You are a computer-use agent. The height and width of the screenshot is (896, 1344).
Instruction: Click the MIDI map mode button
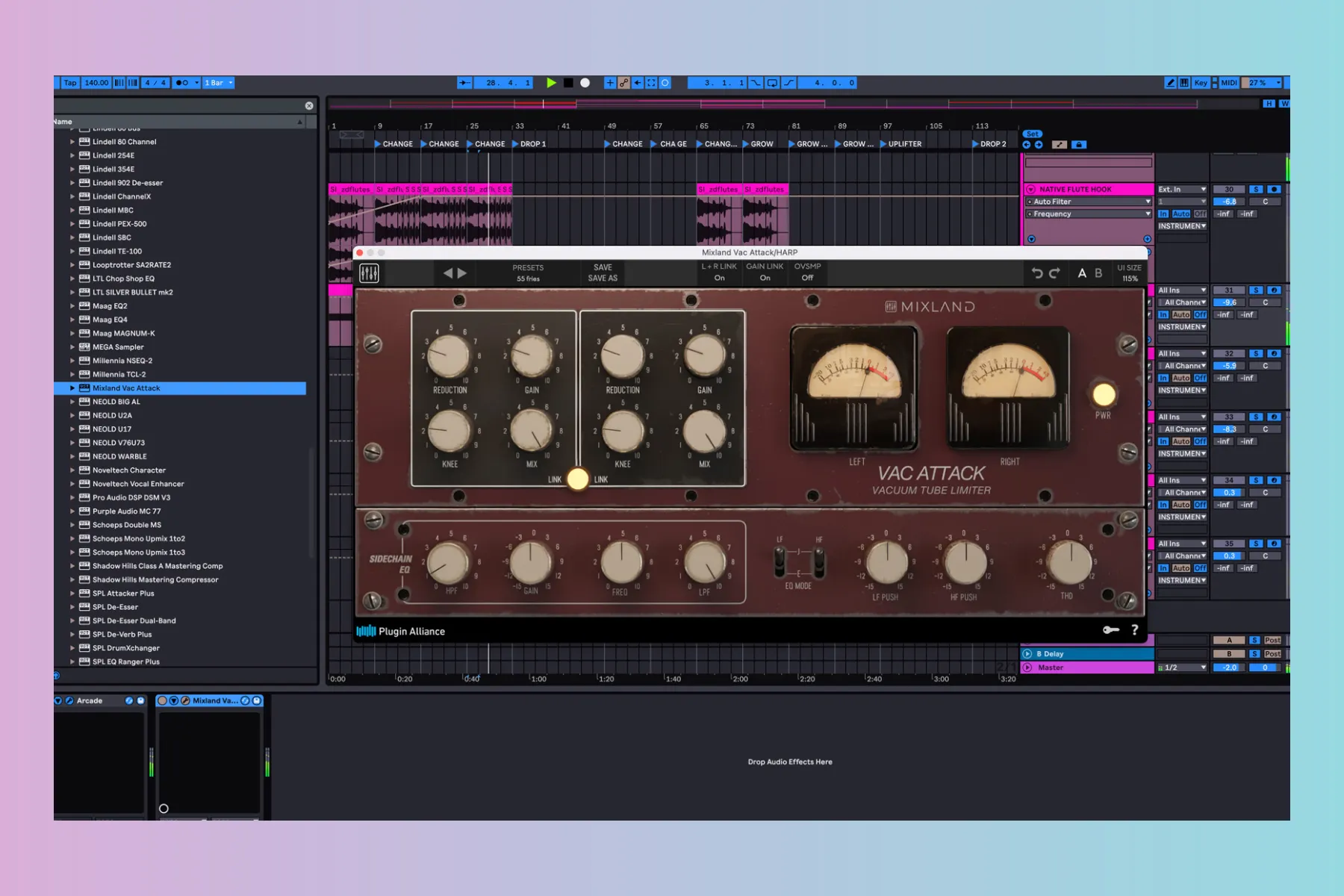coord(1229,83)
